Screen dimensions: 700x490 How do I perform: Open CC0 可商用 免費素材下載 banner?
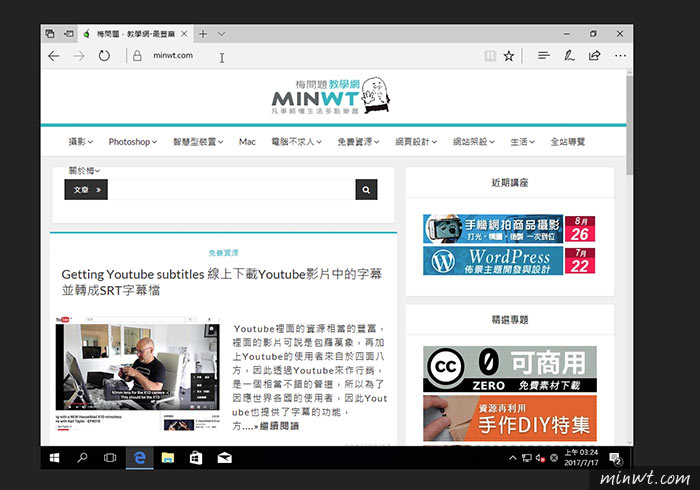click(x=510, y=369)
